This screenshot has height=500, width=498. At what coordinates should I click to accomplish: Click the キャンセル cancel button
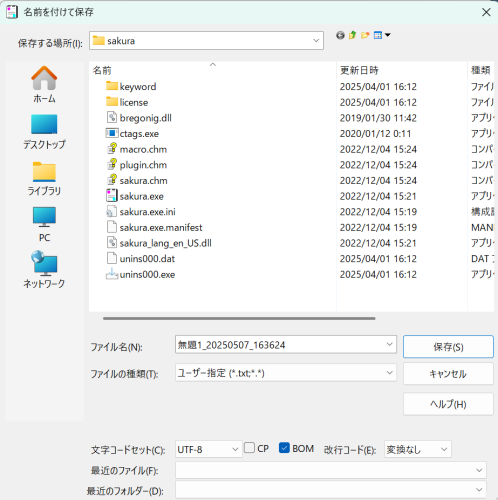(448, 374)
